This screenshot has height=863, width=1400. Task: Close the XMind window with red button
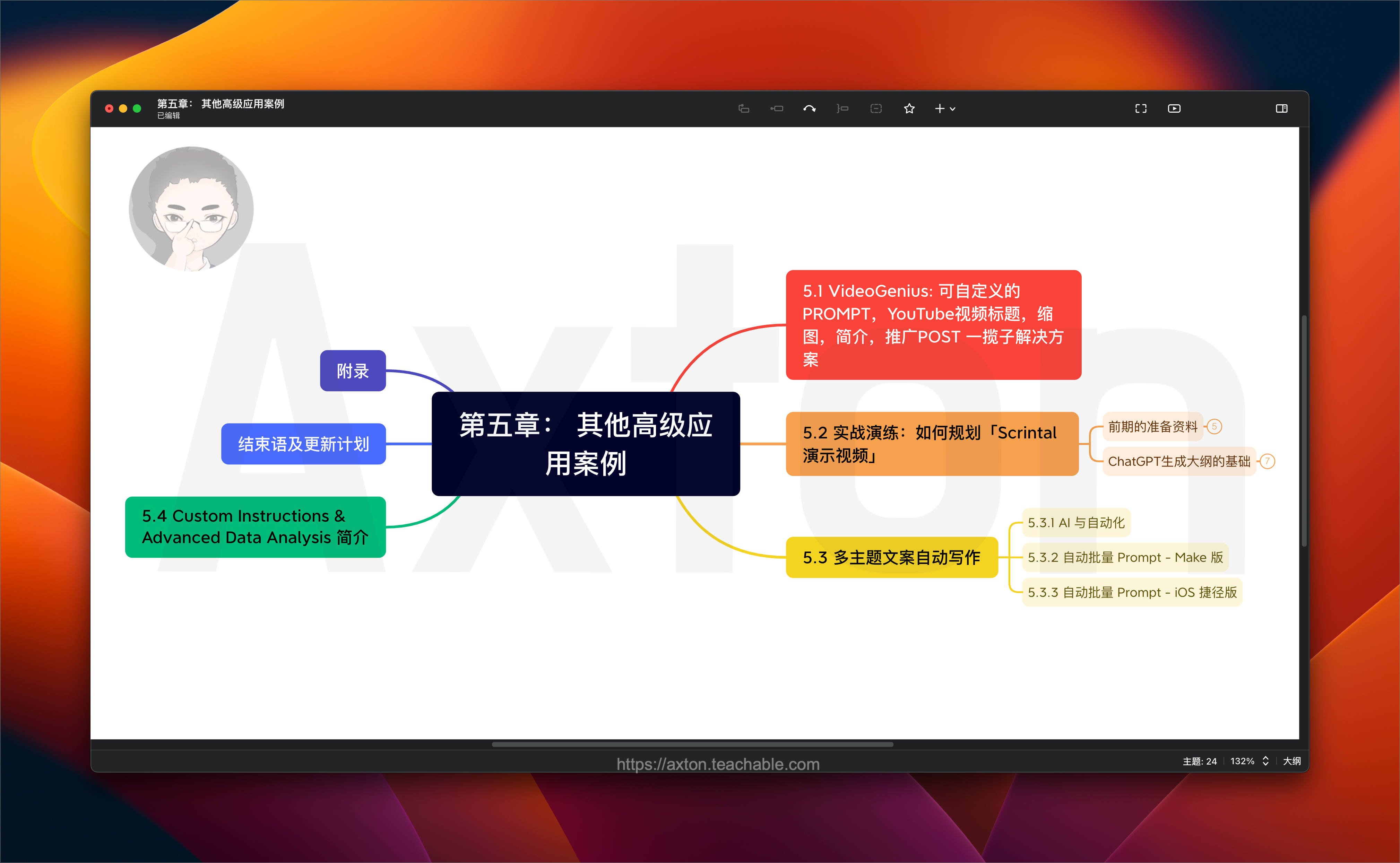(109, 108)
